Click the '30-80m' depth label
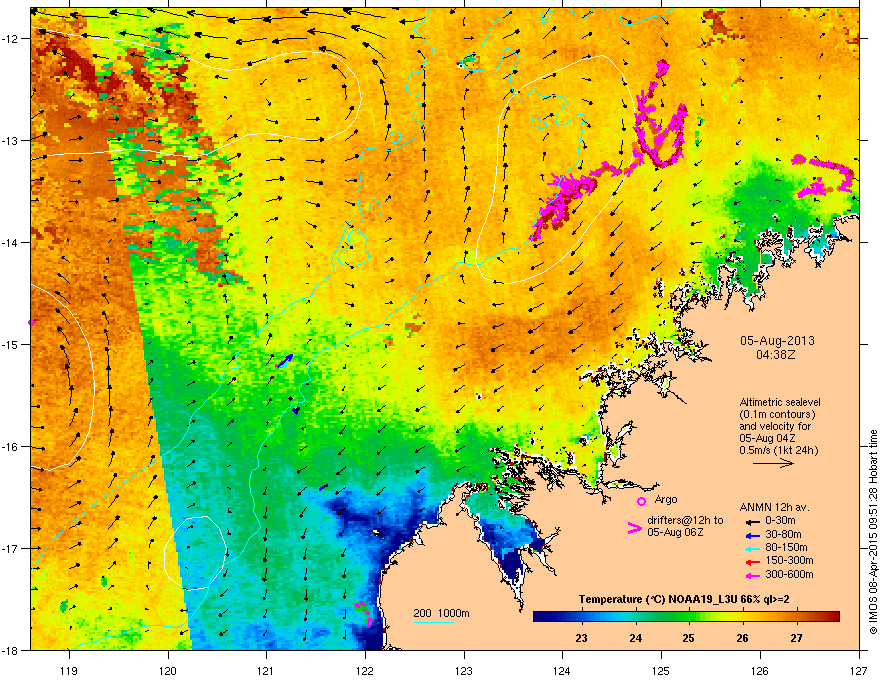 click(x=783, y=535)
